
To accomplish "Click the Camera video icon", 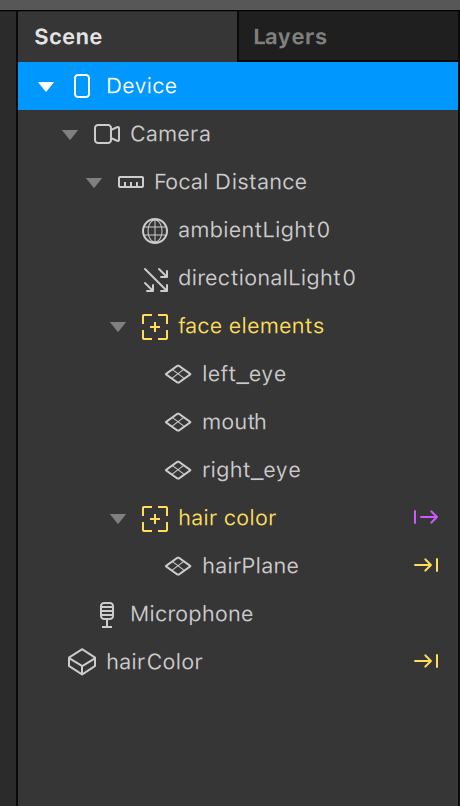I will click(106, 134).
